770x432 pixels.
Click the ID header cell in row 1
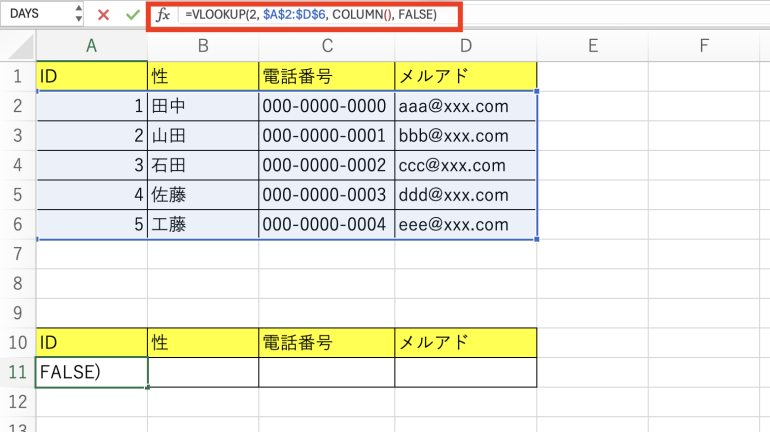[x=92, y=77]
